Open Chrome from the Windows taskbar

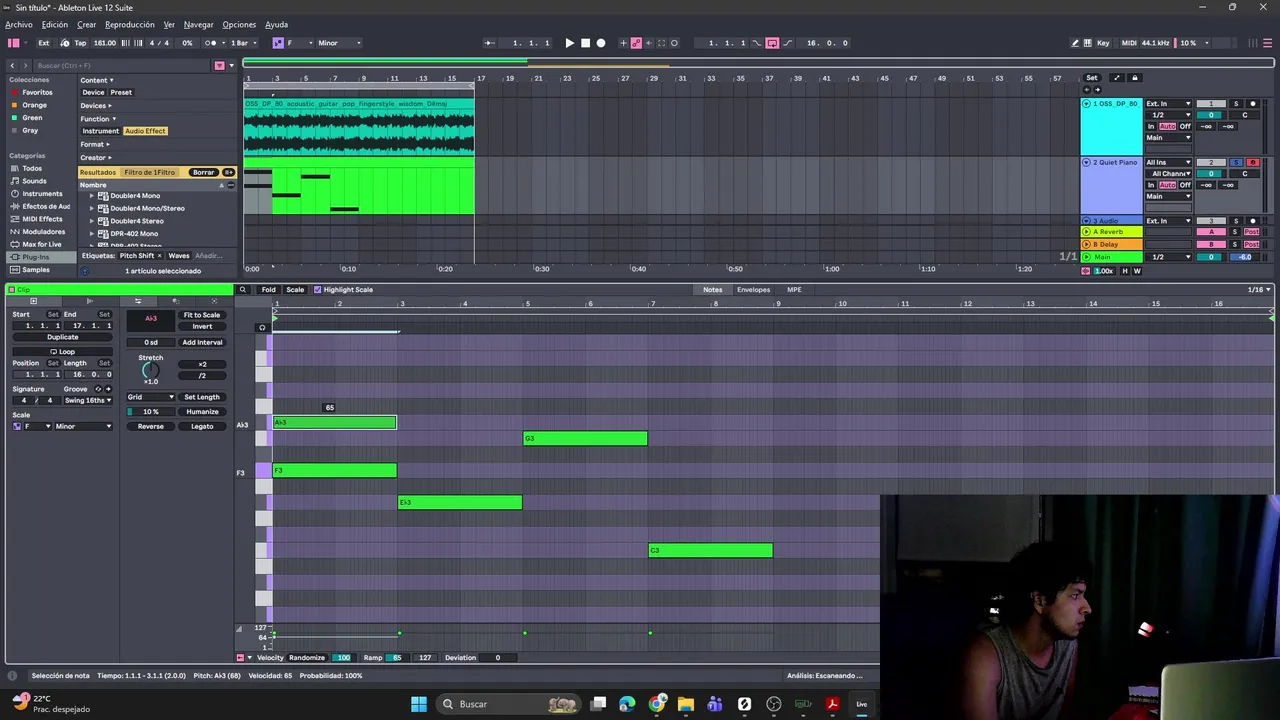(656, 704)
